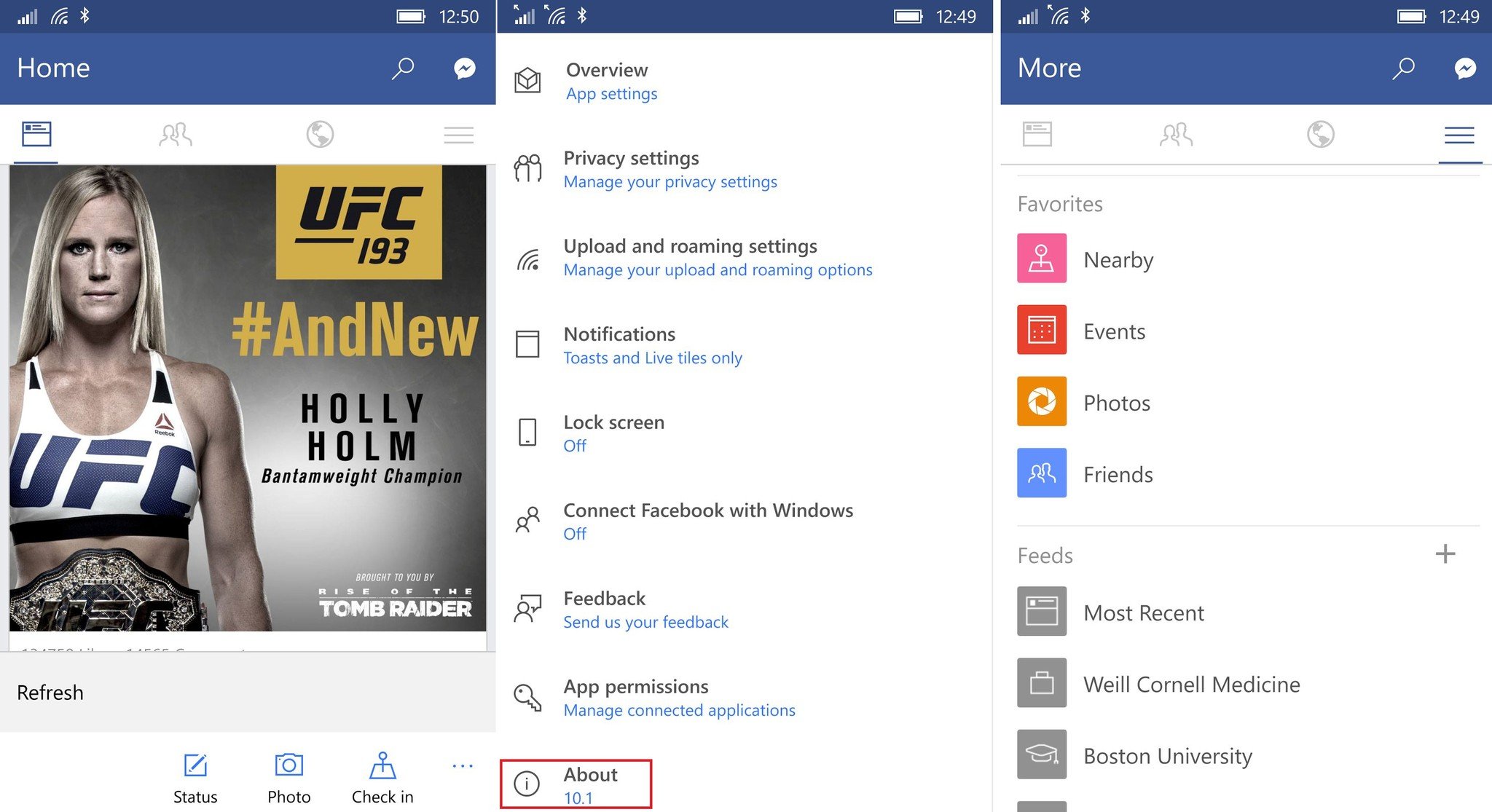Screen dimensions: 1492x812
Task: Tap the Status compose icon
Action: click(195, 766)
